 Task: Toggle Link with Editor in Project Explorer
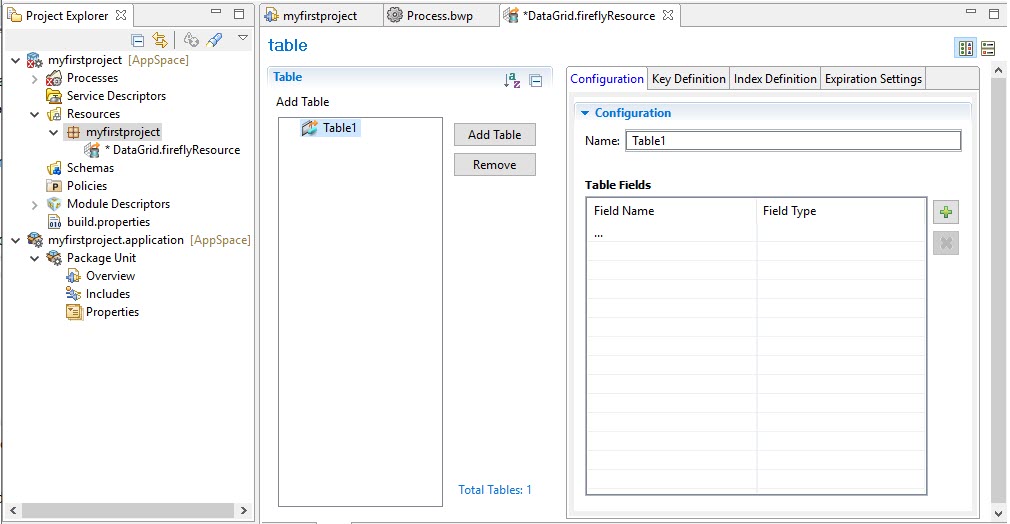[160, 40]
